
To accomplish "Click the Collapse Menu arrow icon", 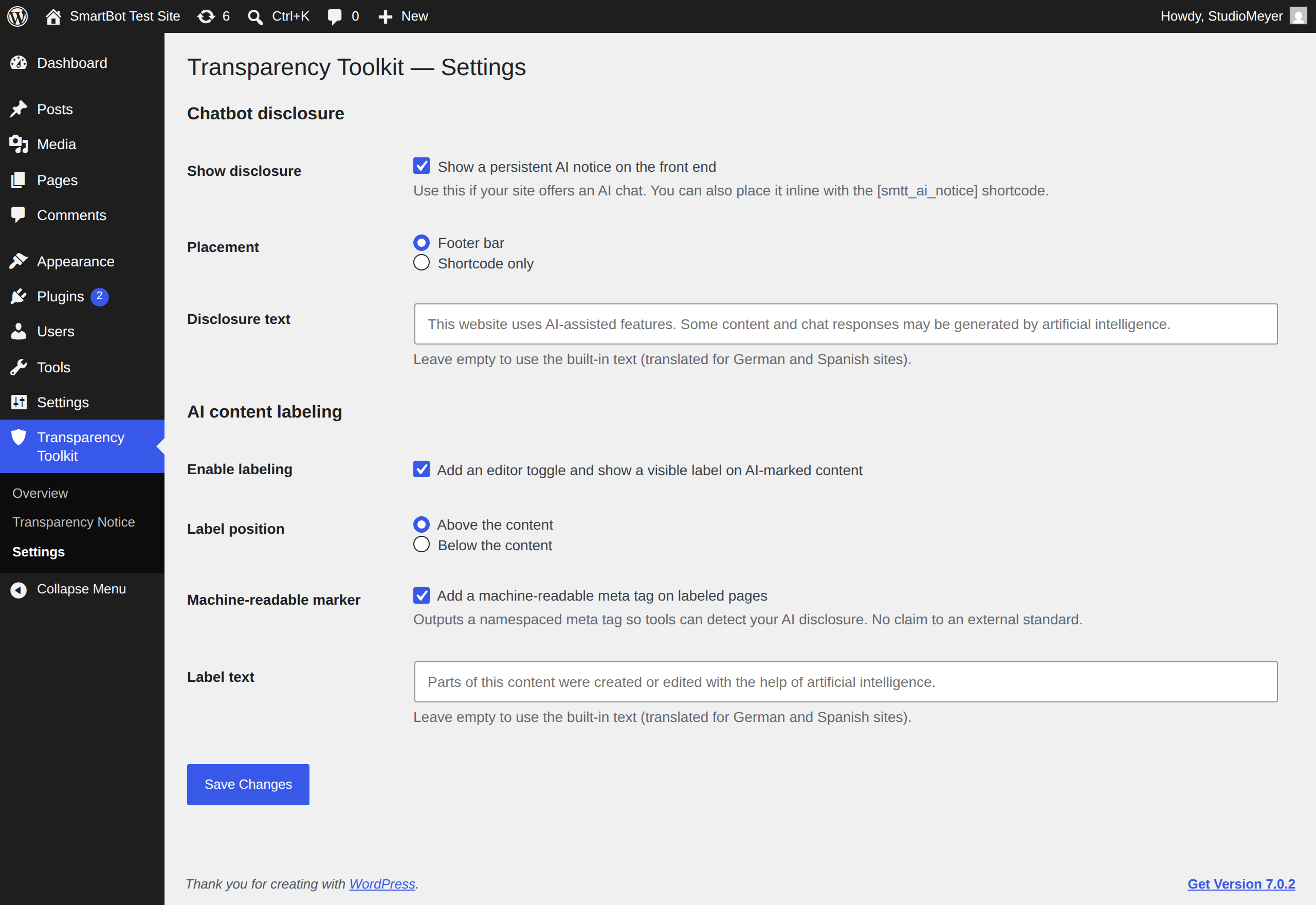I will tap(19, 590).
